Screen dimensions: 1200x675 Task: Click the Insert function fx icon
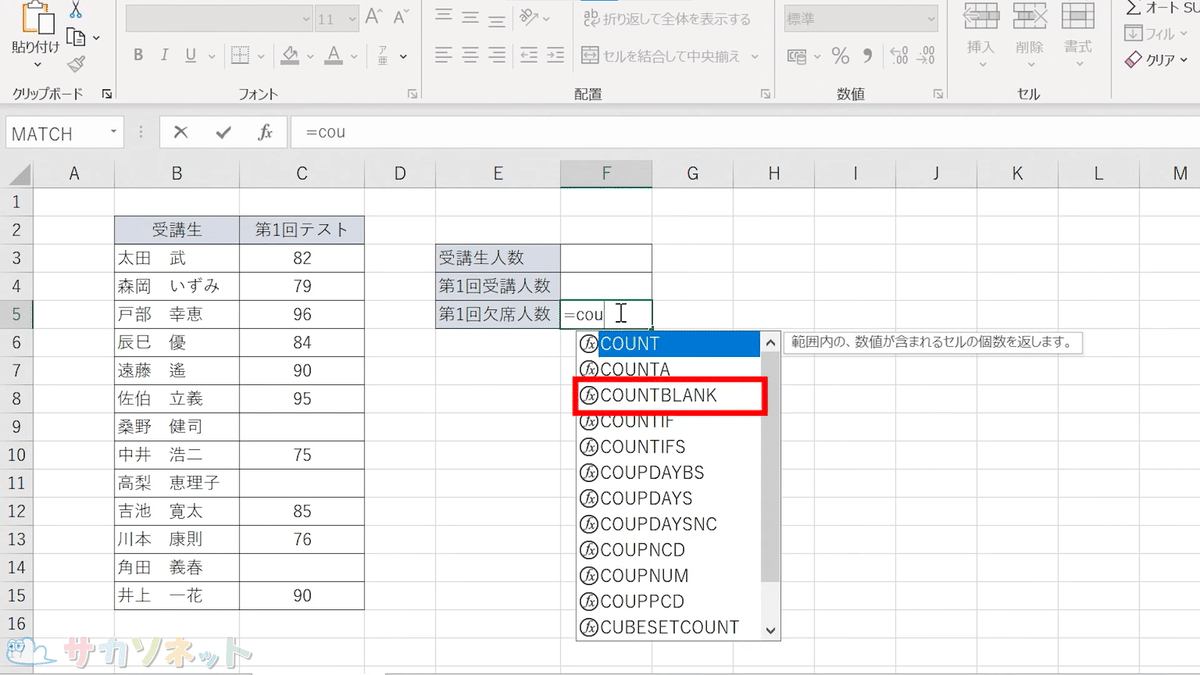265,132
